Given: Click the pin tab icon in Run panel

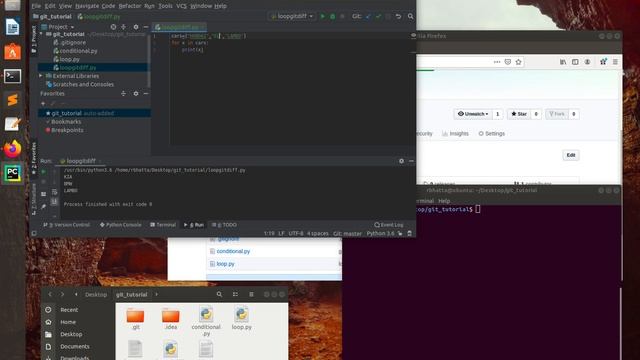Looking at the screenshot, I should click(x=44, y=207).
